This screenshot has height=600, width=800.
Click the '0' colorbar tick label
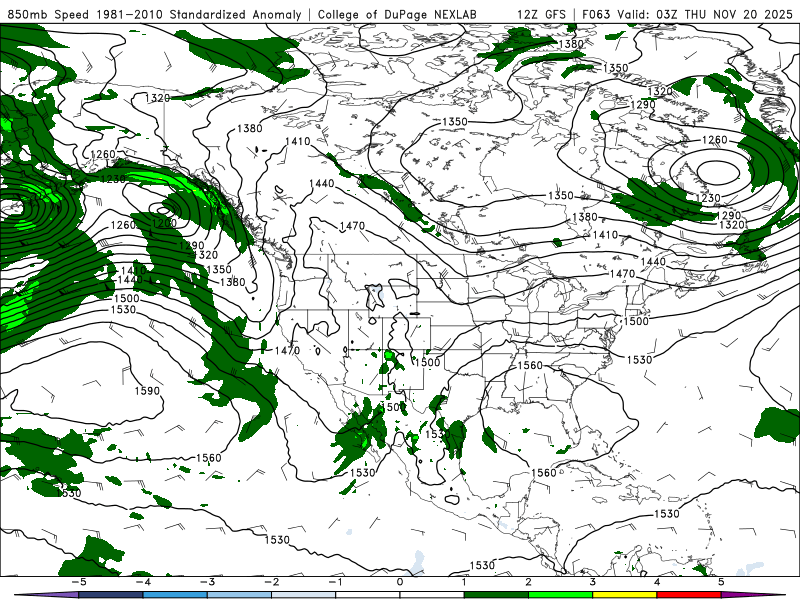(399, 582)
